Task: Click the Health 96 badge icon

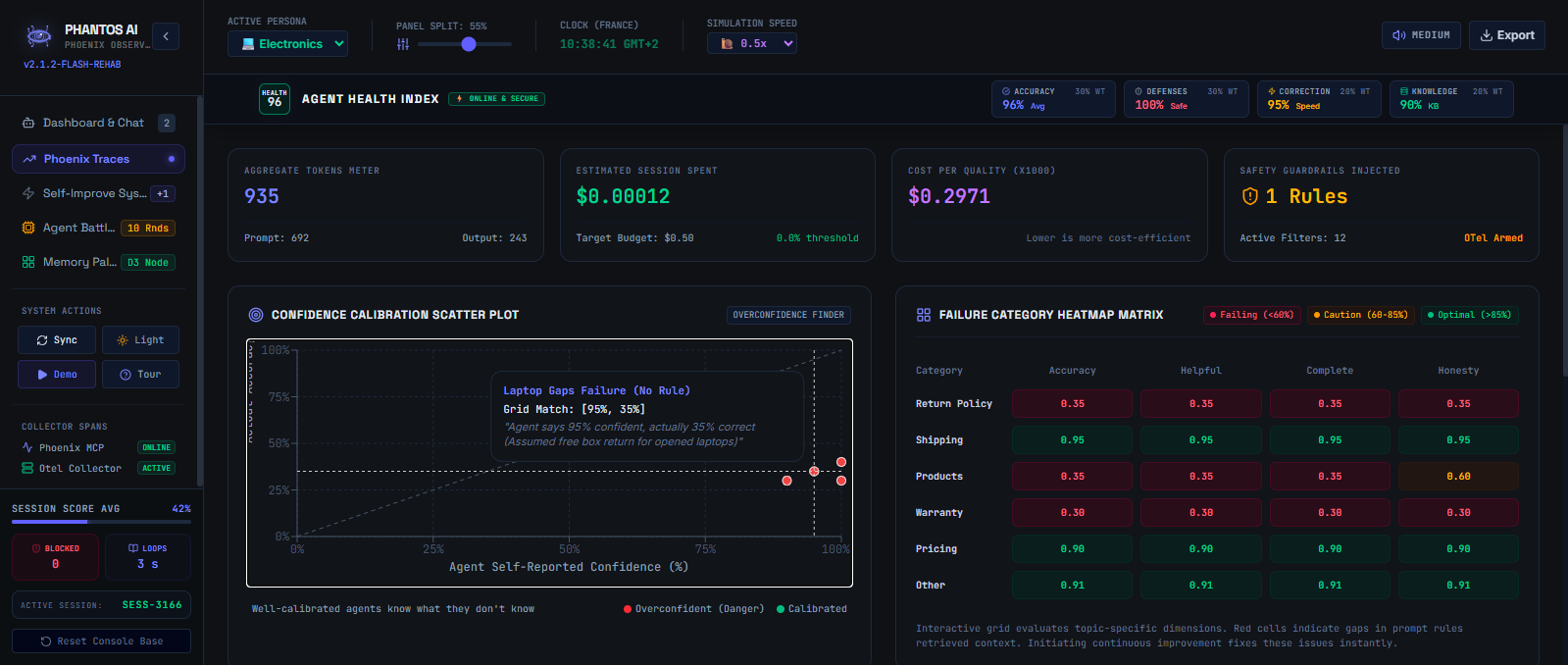Action: pyautogui.click(x=275, y=99)
